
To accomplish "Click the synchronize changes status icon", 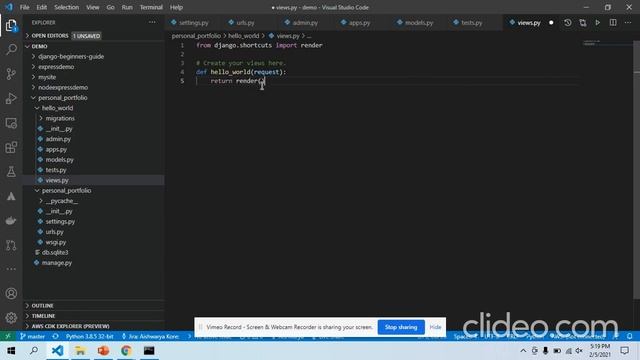I will pos(56,336).
